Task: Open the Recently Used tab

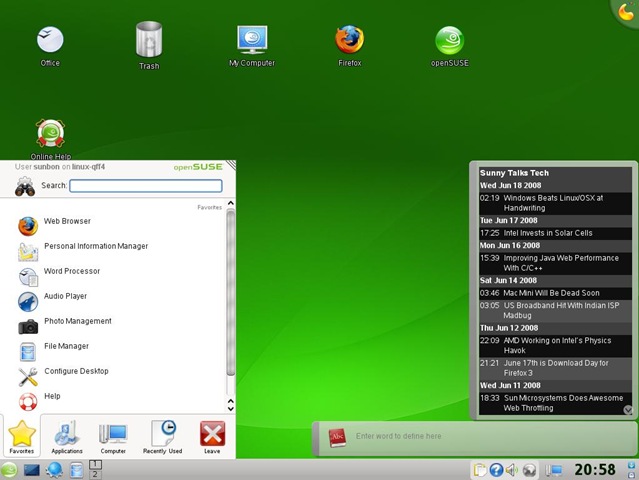Action: [x=163, y=437]
